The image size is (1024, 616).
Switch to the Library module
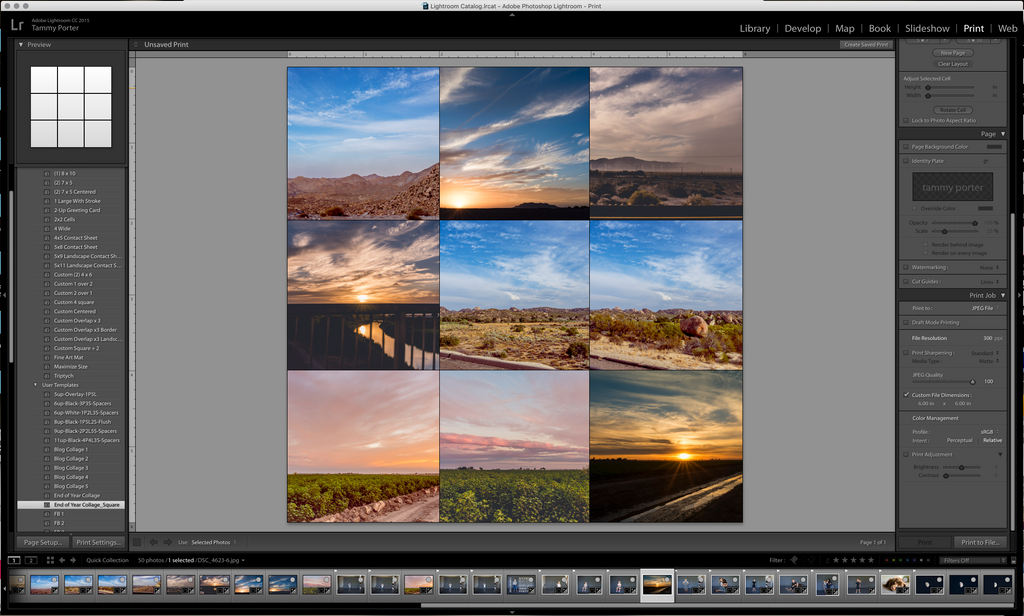pyautogui.click(x=755, y=28)
